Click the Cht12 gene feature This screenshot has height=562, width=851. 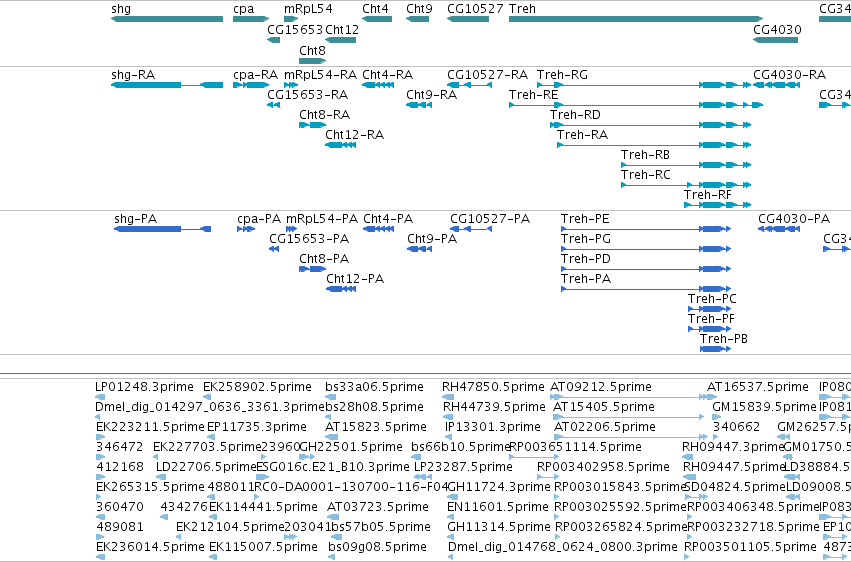click(340, 40)
